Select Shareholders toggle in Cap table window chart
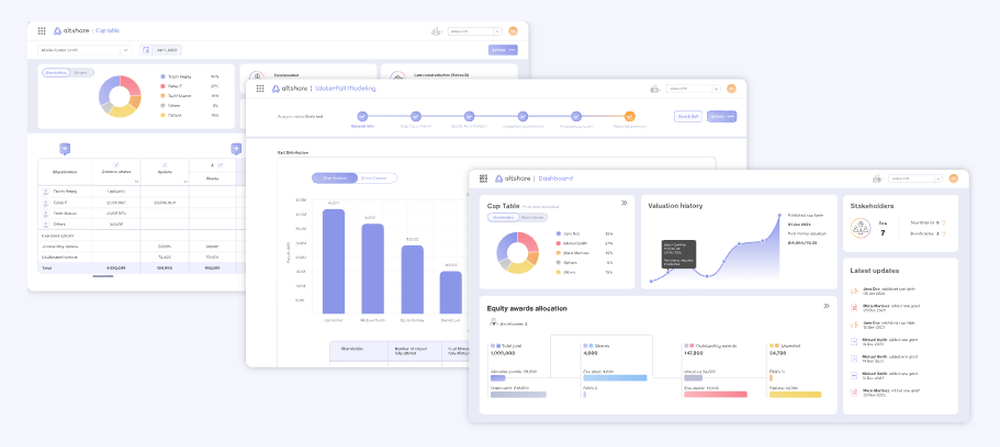This screenshot has width=1000, height=447. (x=55, y=73)
